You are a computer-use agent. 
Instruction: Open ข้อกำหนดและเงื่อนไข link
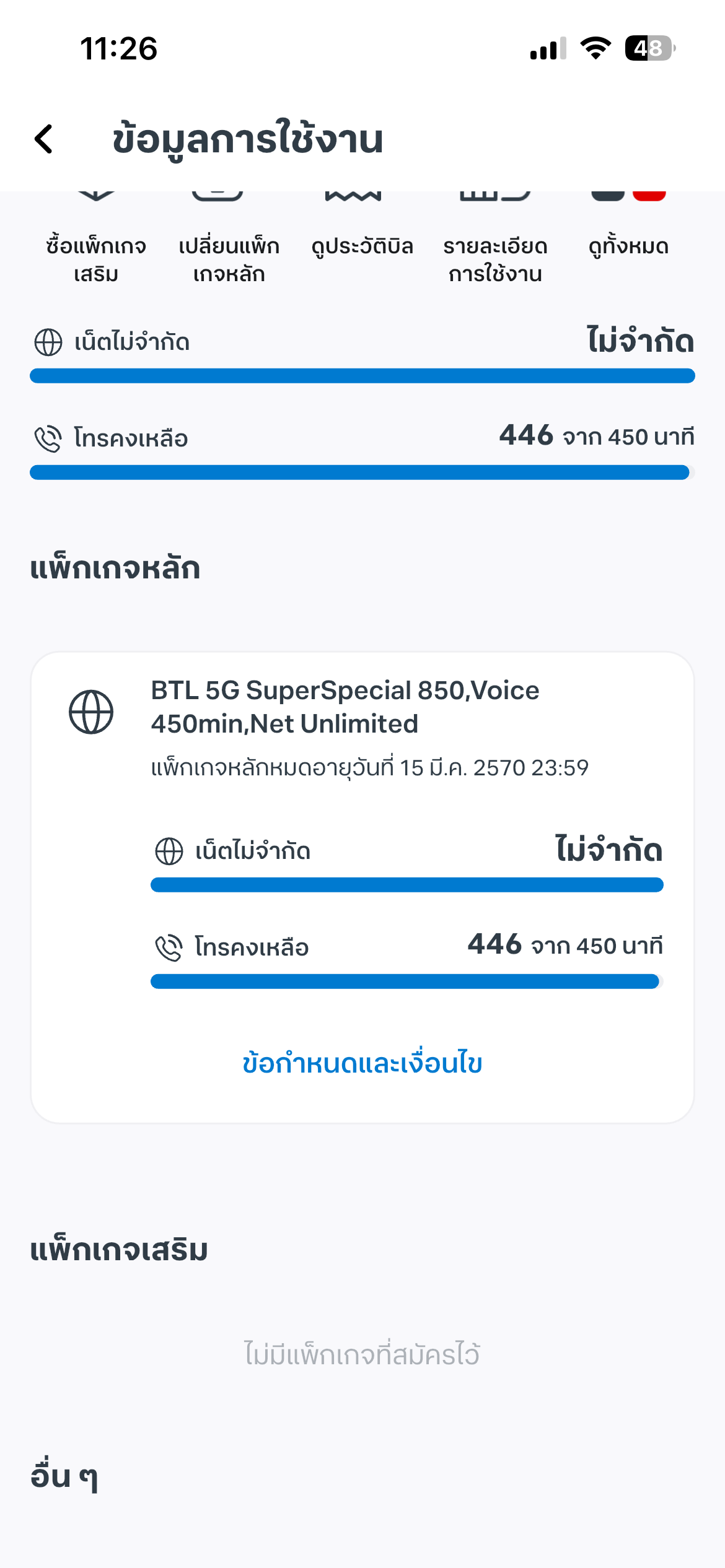(x=362, y=1063)
